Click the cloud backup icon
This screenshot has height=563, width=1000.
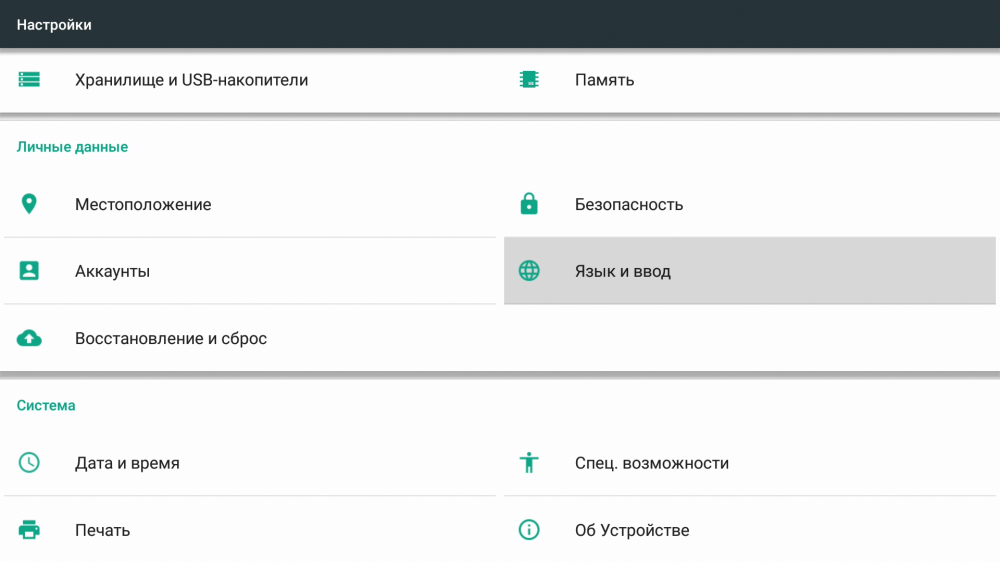[x=29, y=338]
